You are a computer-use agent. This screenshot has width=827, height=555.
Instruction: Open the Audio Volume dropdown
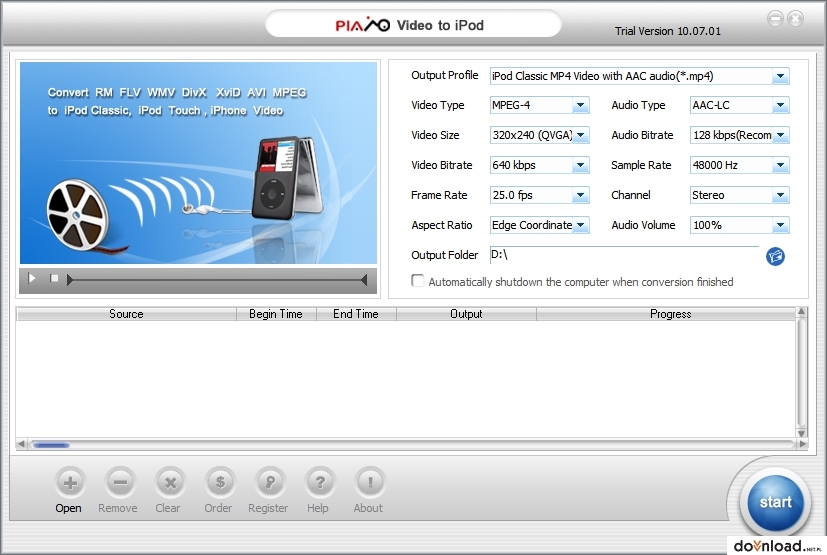pos(780,225)
